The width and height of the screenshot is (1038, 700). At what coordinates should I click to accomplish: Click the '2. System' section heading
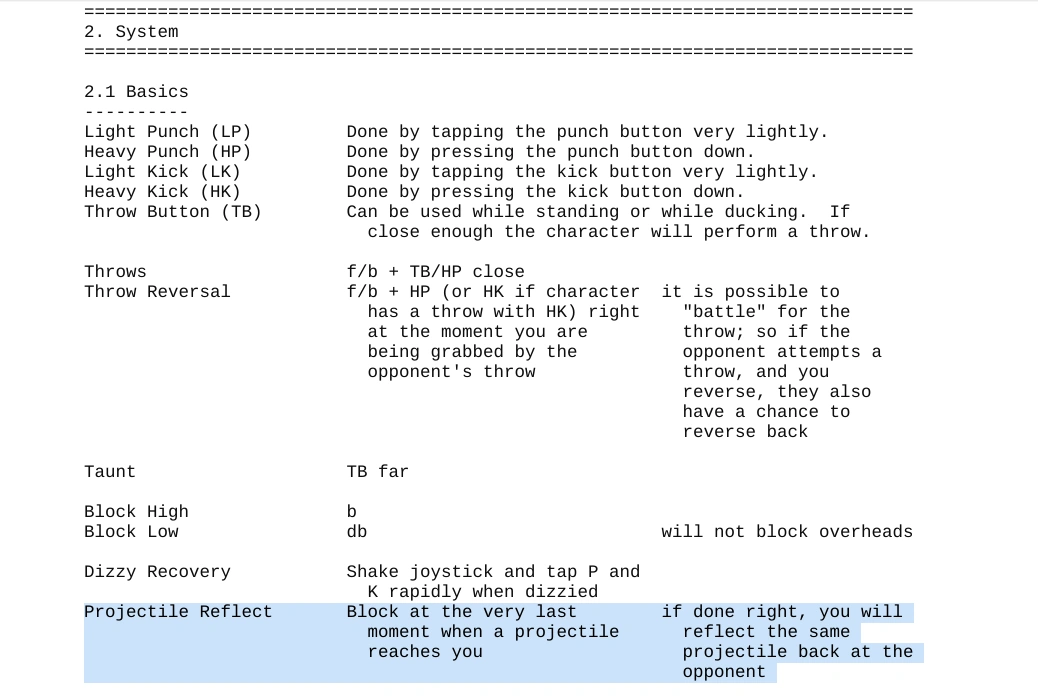coord(131,32)
